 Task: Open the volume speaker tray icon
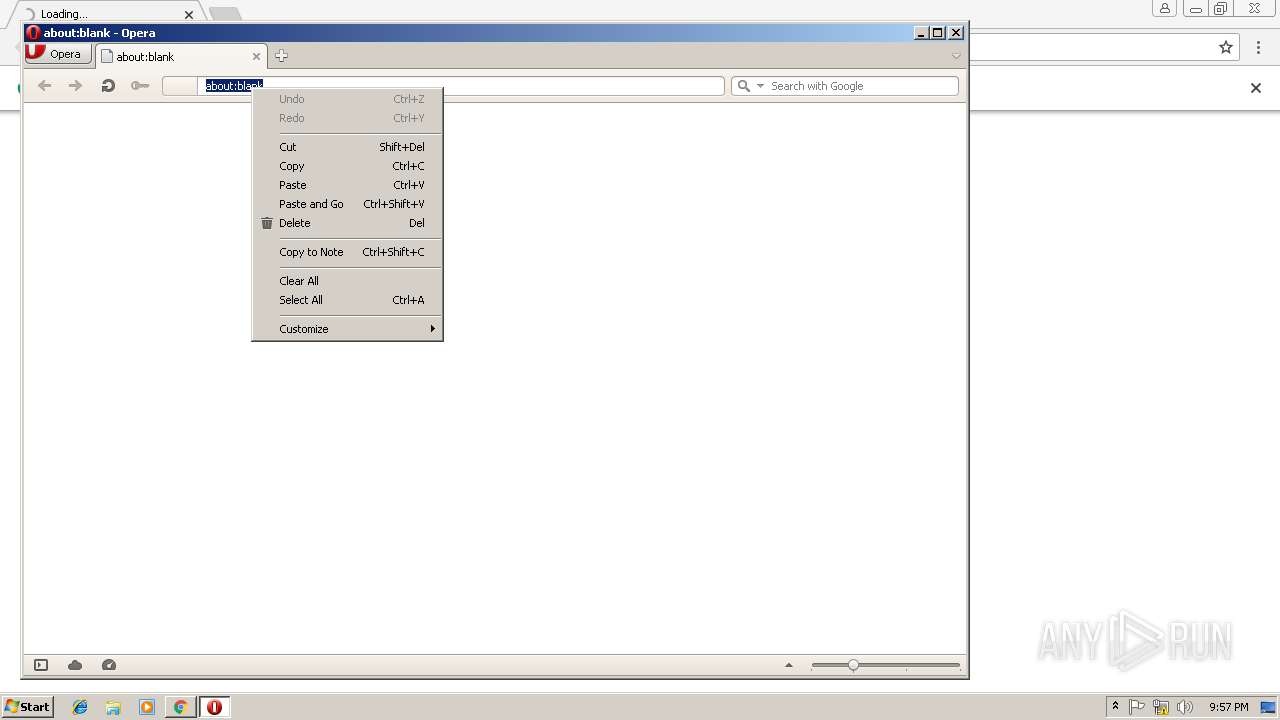1185,707
